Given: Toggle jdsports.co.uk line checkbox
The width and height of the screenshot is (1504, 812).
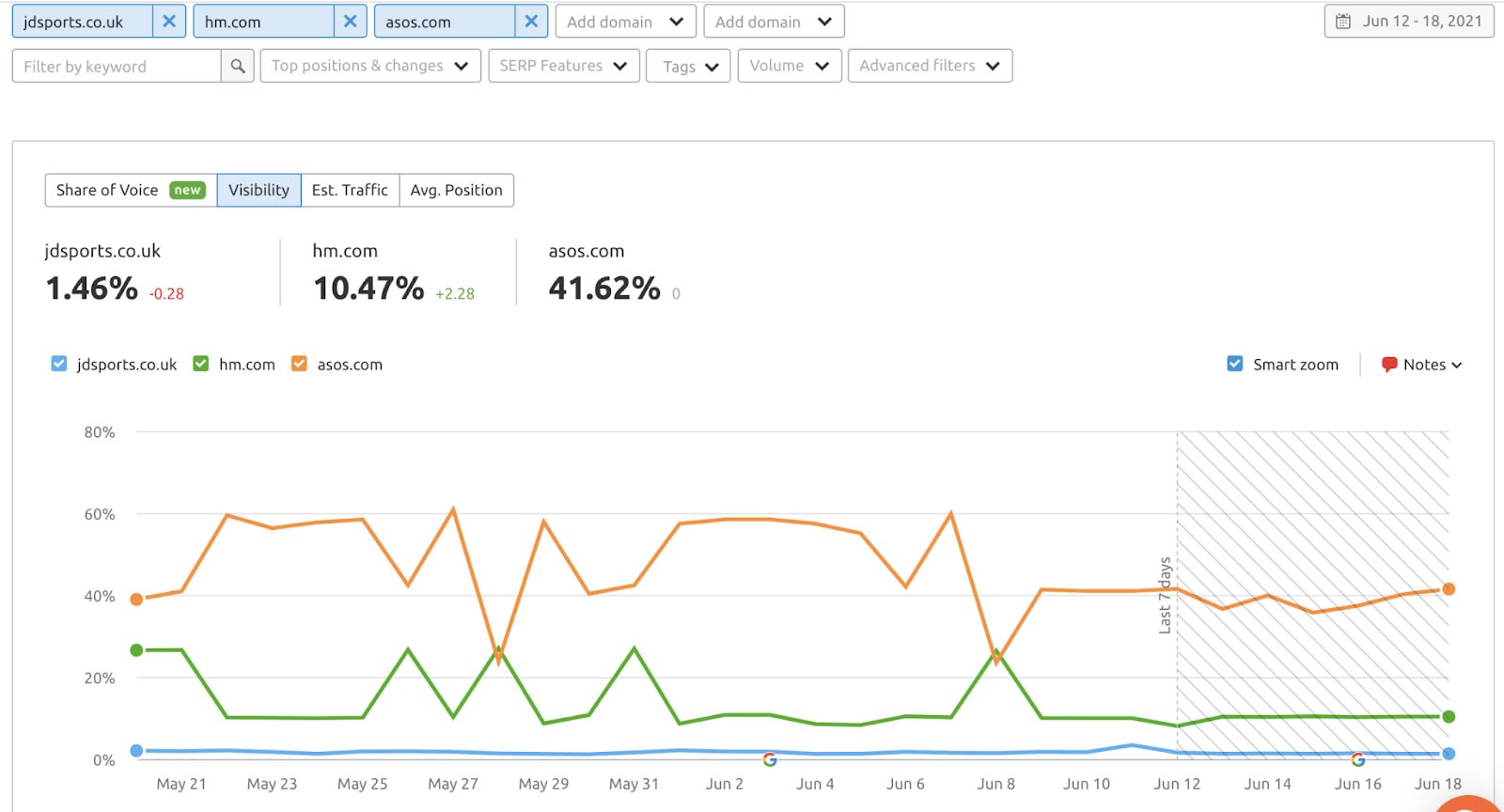Looking at the screenshot, I should click(59, 364).
